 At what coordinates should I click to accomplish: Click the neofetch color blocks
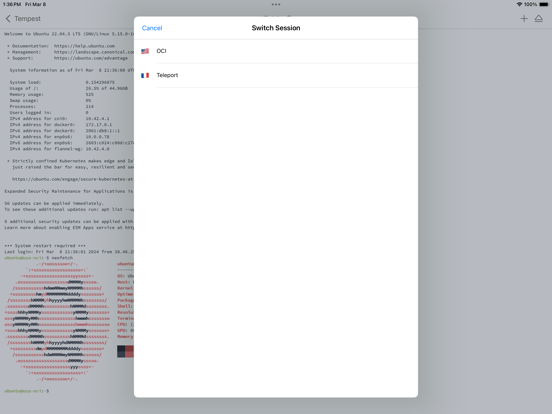(x=125, y=351)
